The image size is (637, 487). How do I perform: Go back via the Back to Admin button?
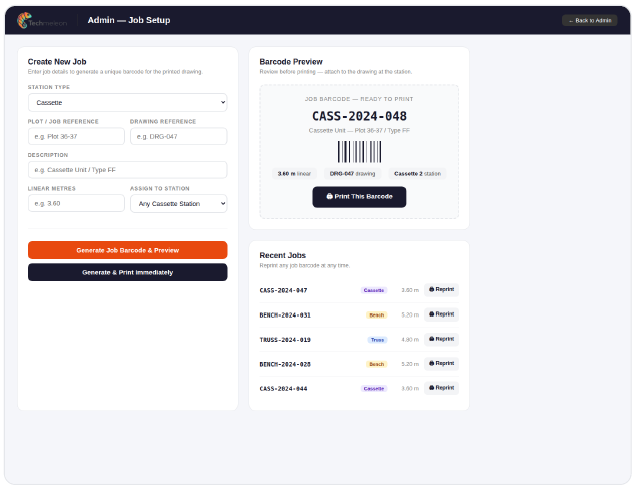[x=589, y=20]
